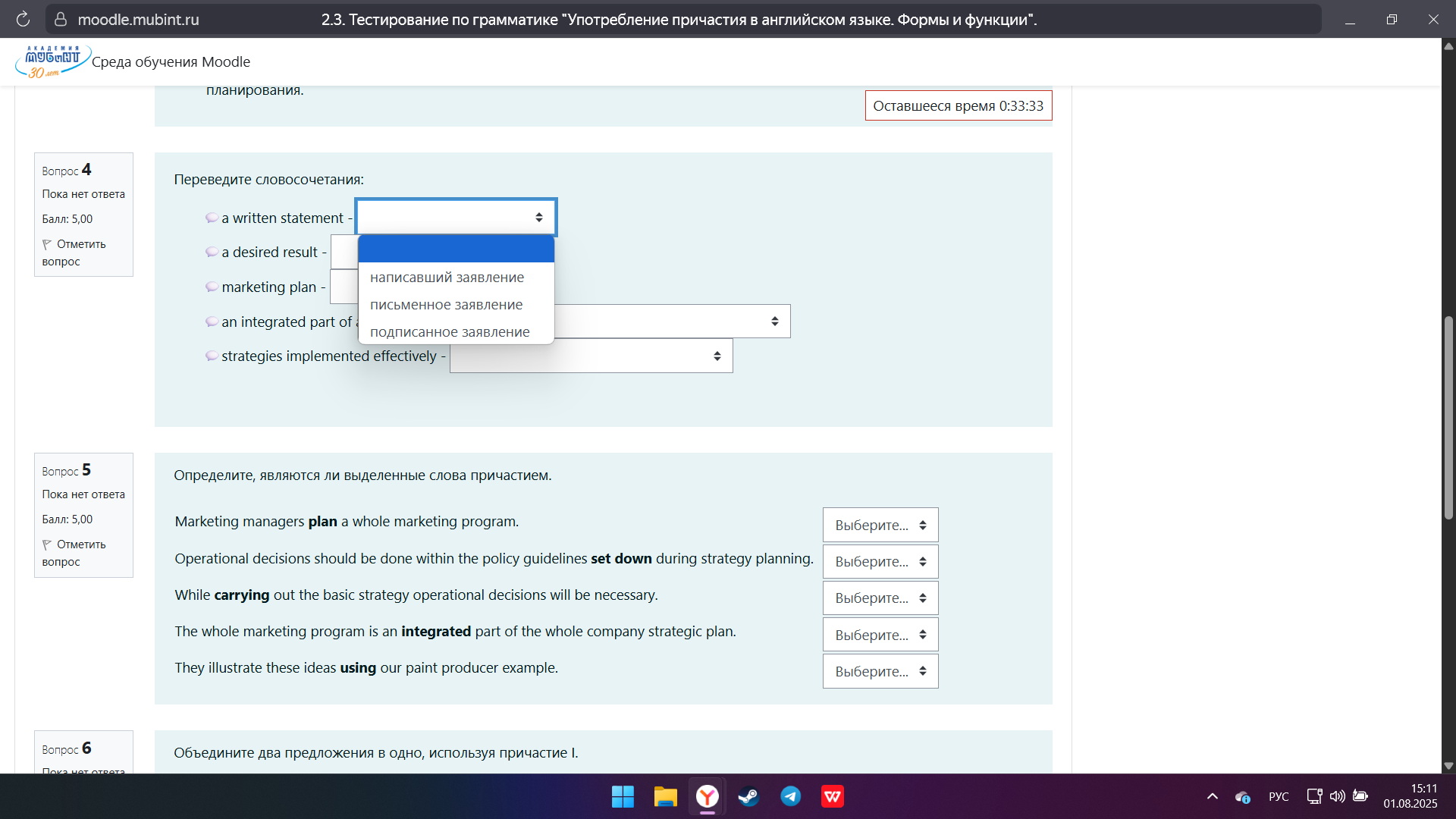Click РУС language indicator in the tray
1456x819 pixels.
(x=1279, y=796)
